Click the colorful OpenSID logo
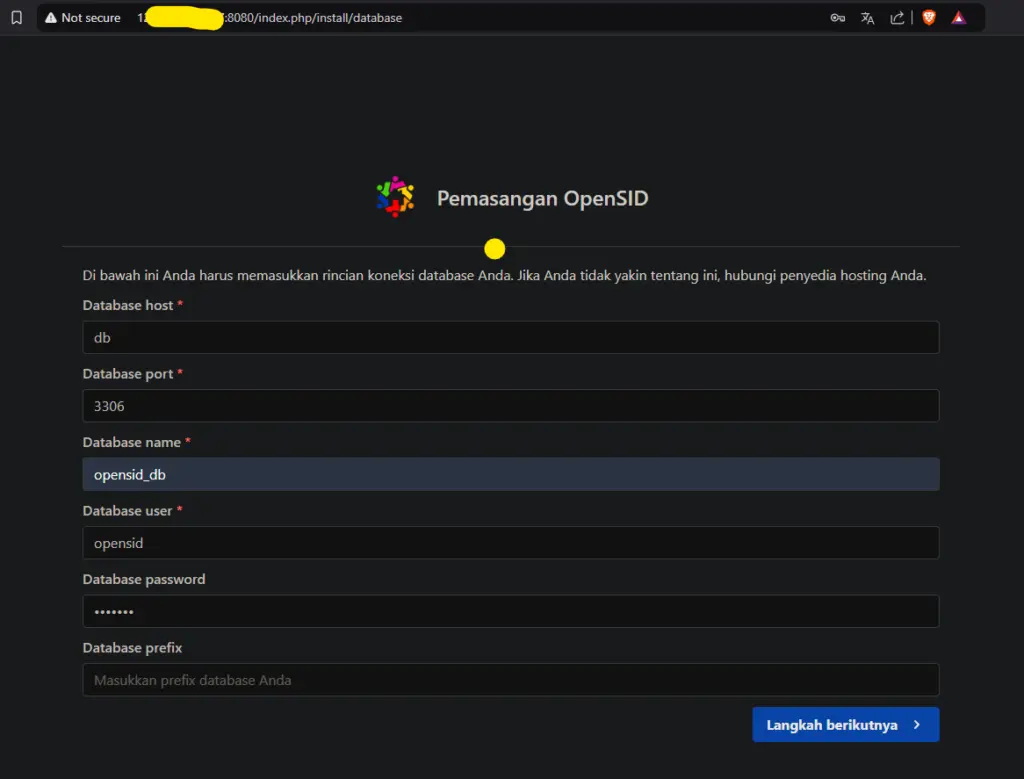This screenshot has height=779, width=1024. pos(395,197)
